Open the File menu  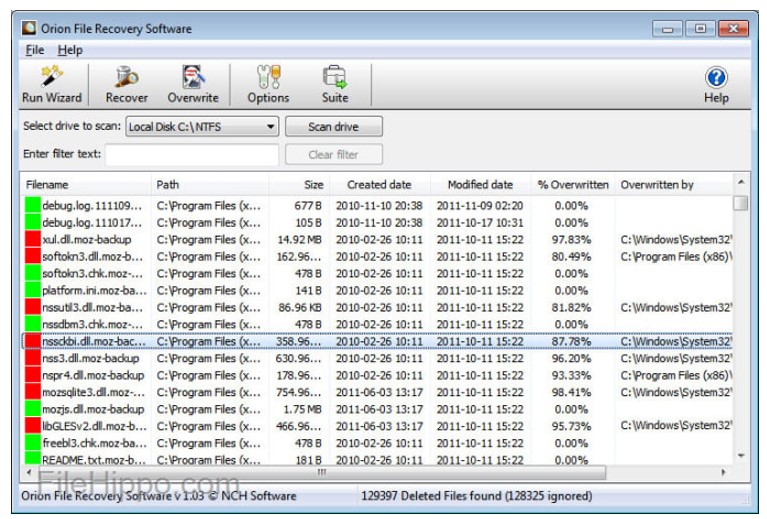pyautogui.click(x=35, y=50)
